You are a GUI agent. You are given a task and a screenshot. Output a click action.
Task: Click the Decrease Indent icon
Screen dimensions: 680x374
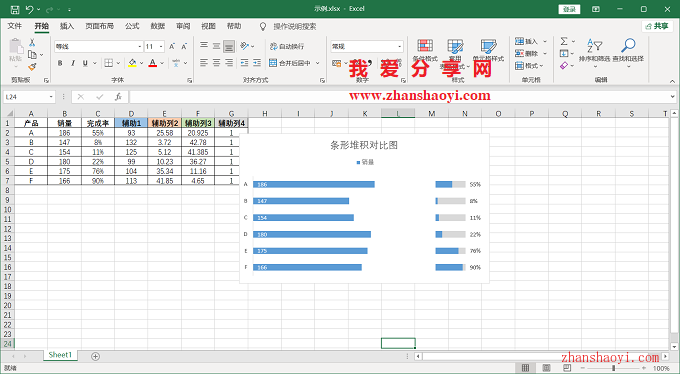(x=245, y=63)
